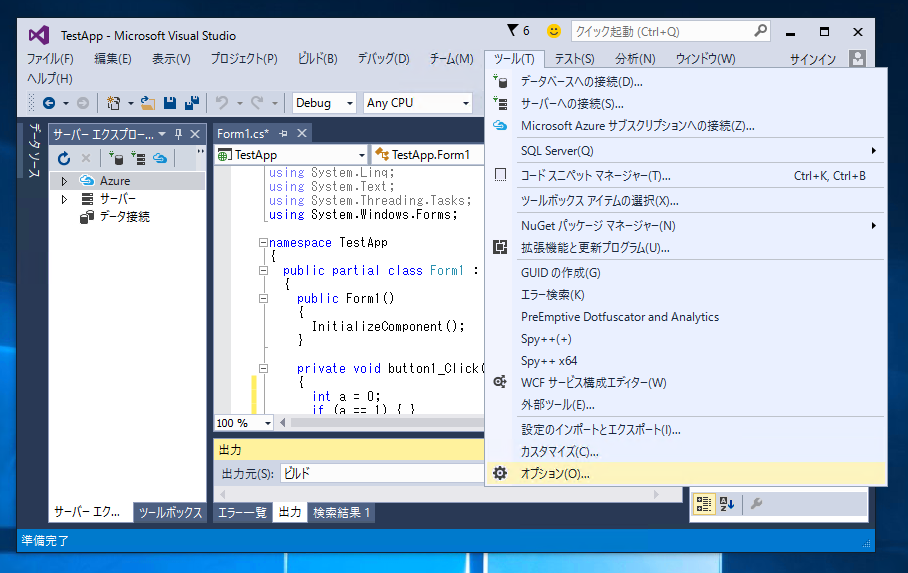Click the editor horizontal scrollbar left arrow
This screenshot has width=908, height=573.
tap(283, 422)
